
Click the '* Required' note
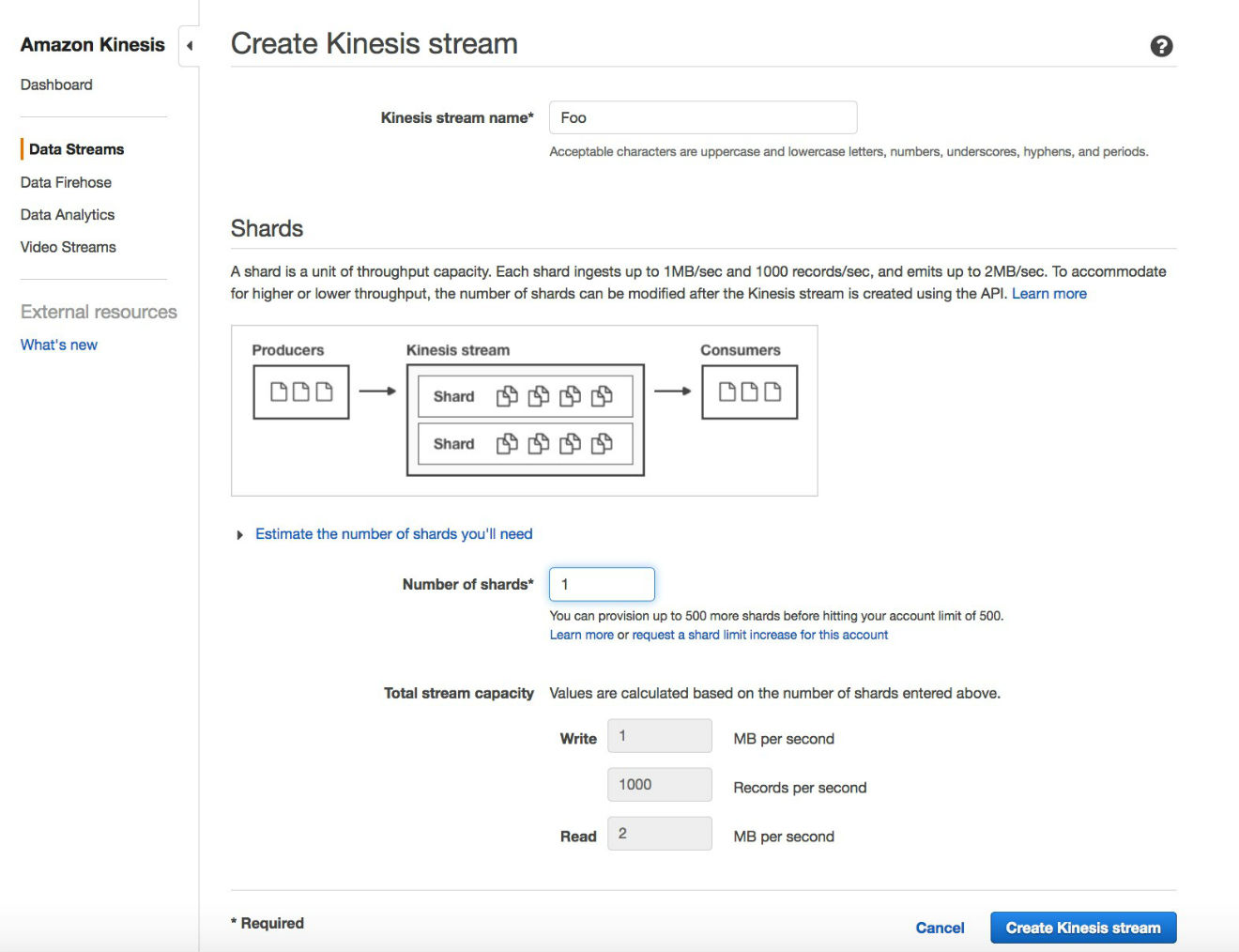(268, 923)
